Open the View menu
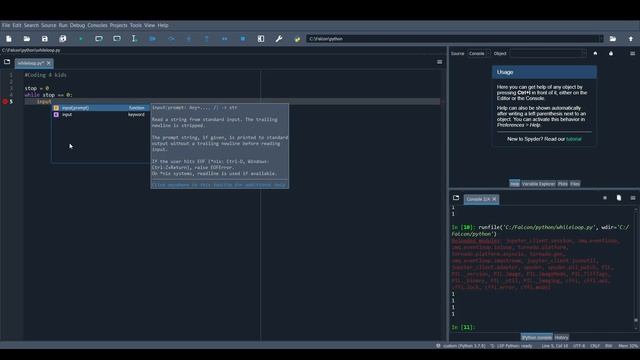 tap(149, 25)
